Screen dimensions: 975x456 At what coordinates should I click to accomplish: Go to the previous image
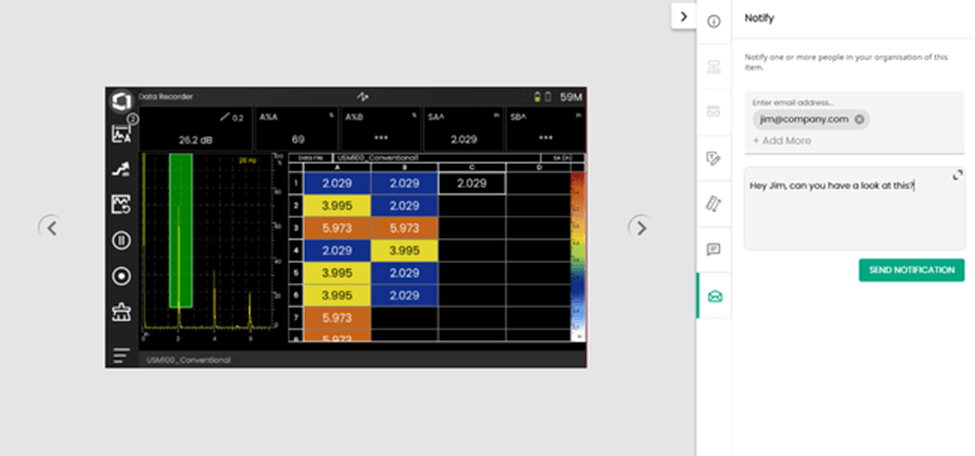52,228
